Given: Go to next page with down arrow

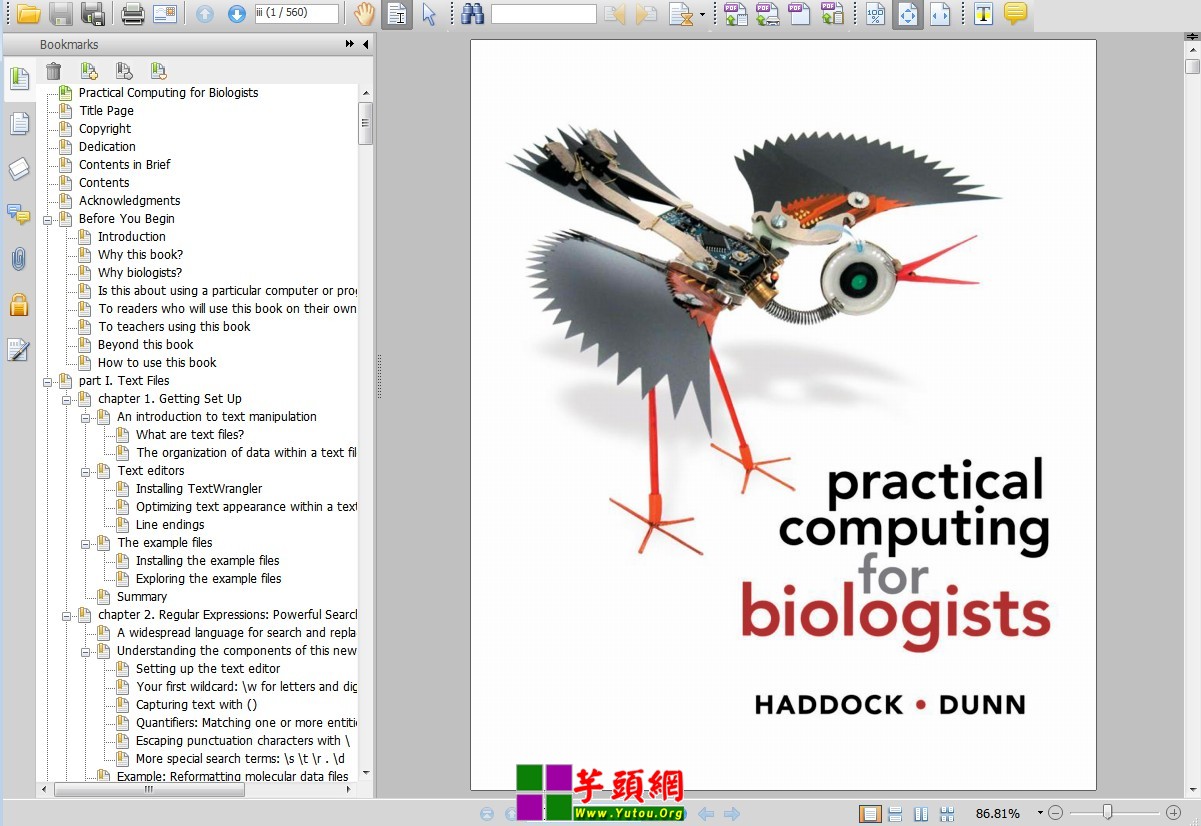Looking at the screenshot, I should (236, 14).
